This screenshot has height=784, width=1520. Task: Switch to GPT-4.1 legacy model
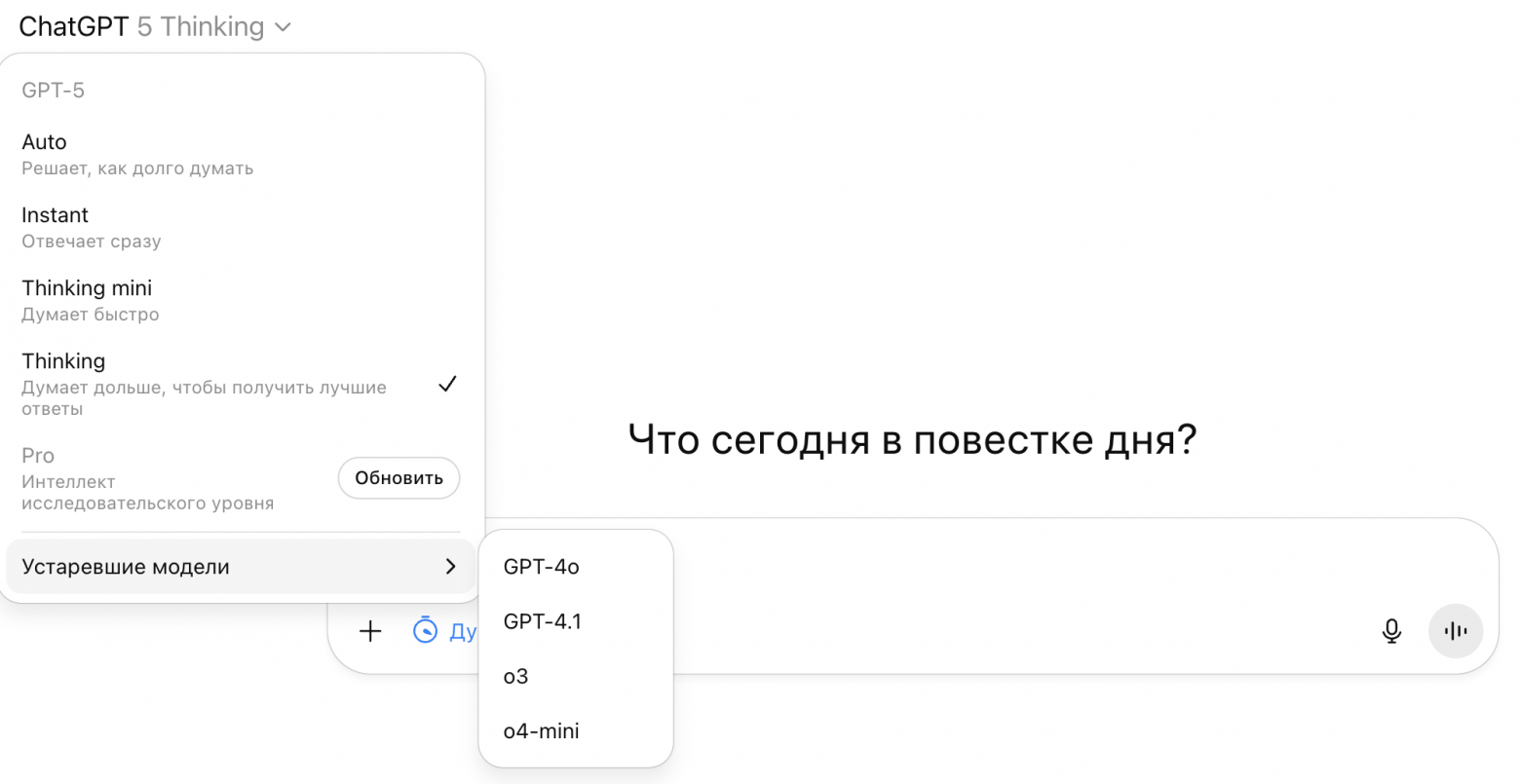click(x=542, y=621)
